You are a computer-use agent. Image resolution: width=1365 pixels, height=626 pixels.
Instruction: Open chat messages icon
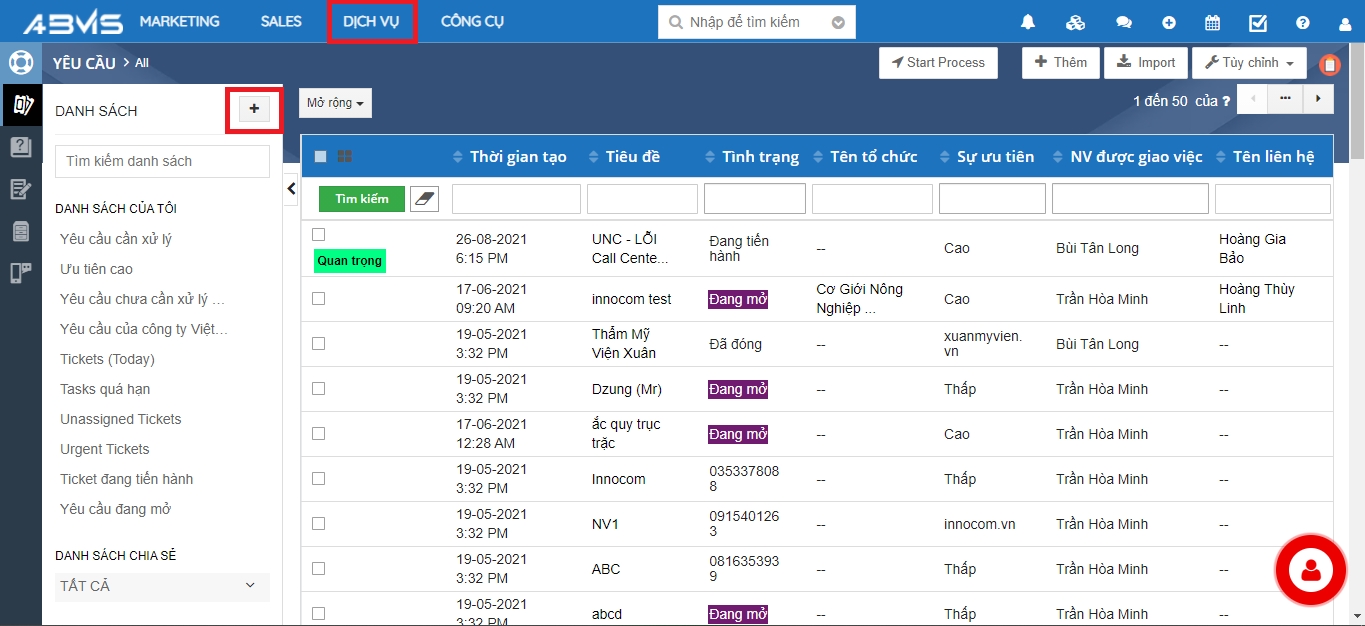(x=1124, y=22)
